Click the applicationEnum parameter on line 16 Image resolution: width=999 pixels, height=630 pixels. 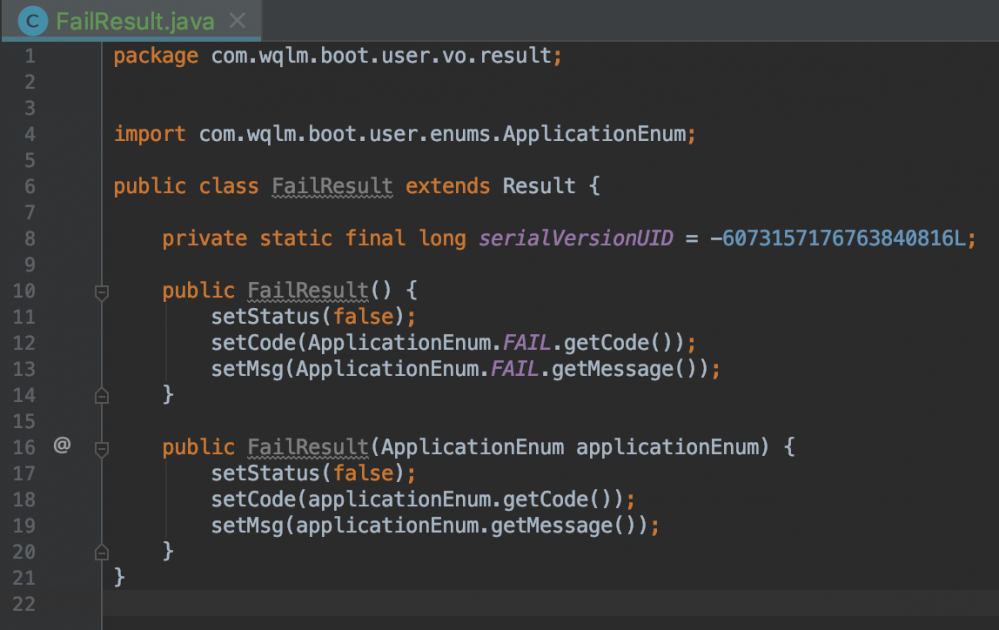(x=668, y=447)
